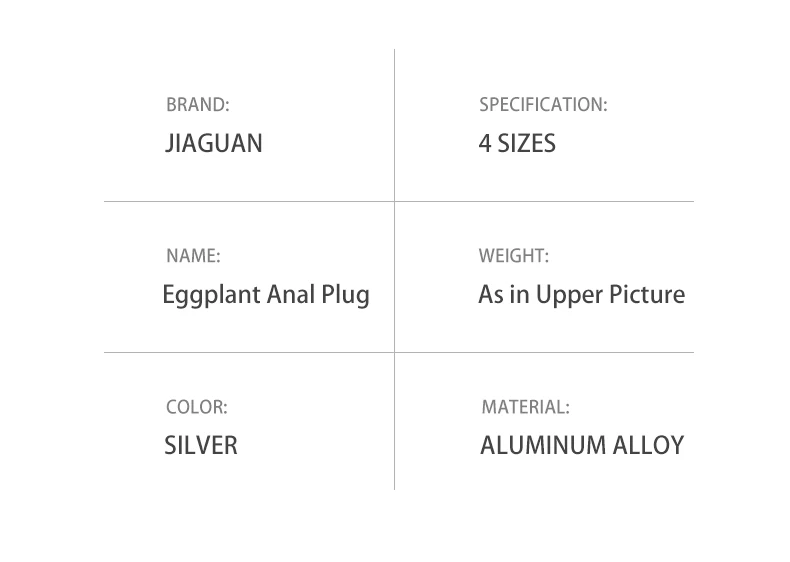This screenshot has height=562, width=790.
Task: Click the BRAND: label
Action: 198,105
